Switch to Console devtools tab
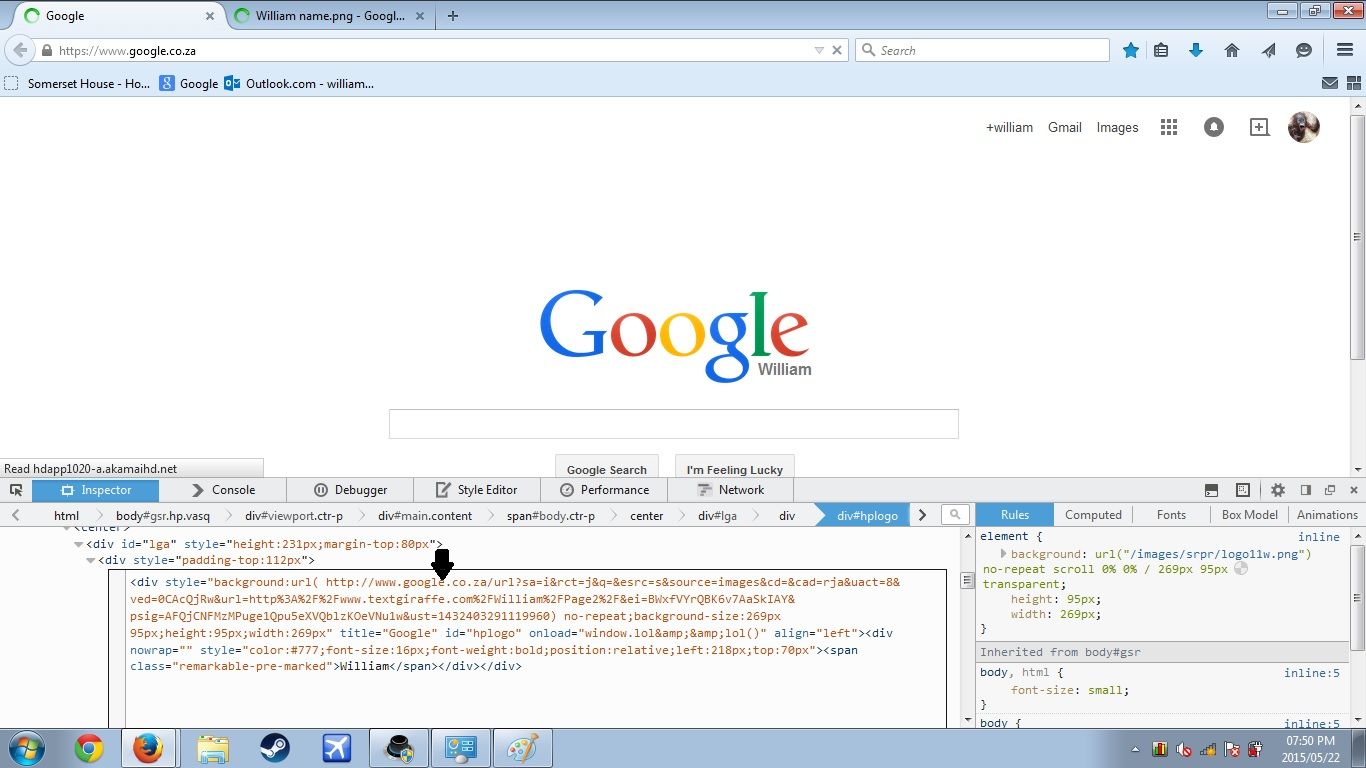The width and height of the screenshot is (1366, 768). (222, 490)
